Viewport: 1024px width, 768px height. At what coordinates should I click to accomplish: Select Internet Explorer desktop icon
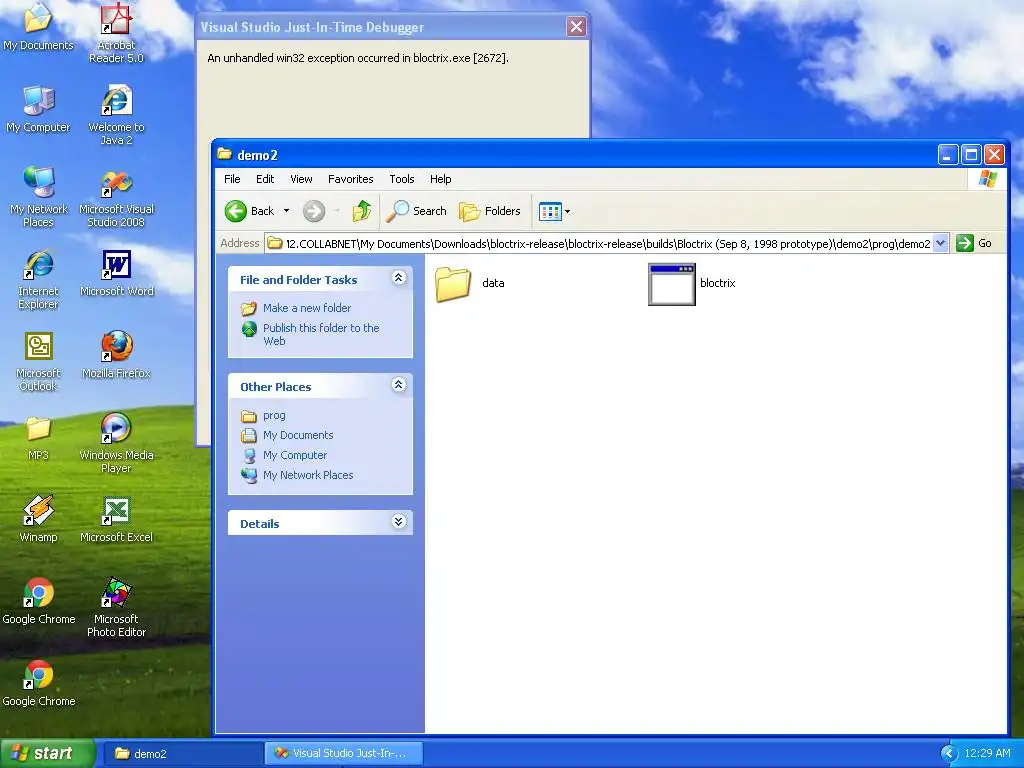pos(38,279)
